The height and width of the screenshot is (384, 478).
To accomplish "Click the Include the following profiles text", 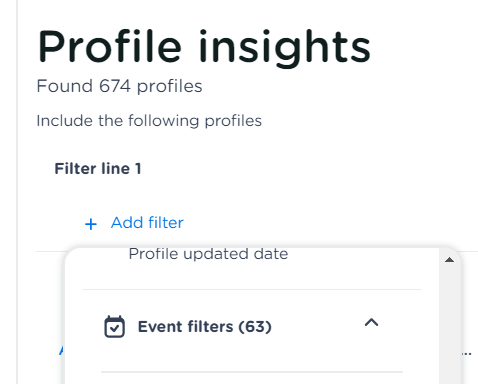I will 149,121.
